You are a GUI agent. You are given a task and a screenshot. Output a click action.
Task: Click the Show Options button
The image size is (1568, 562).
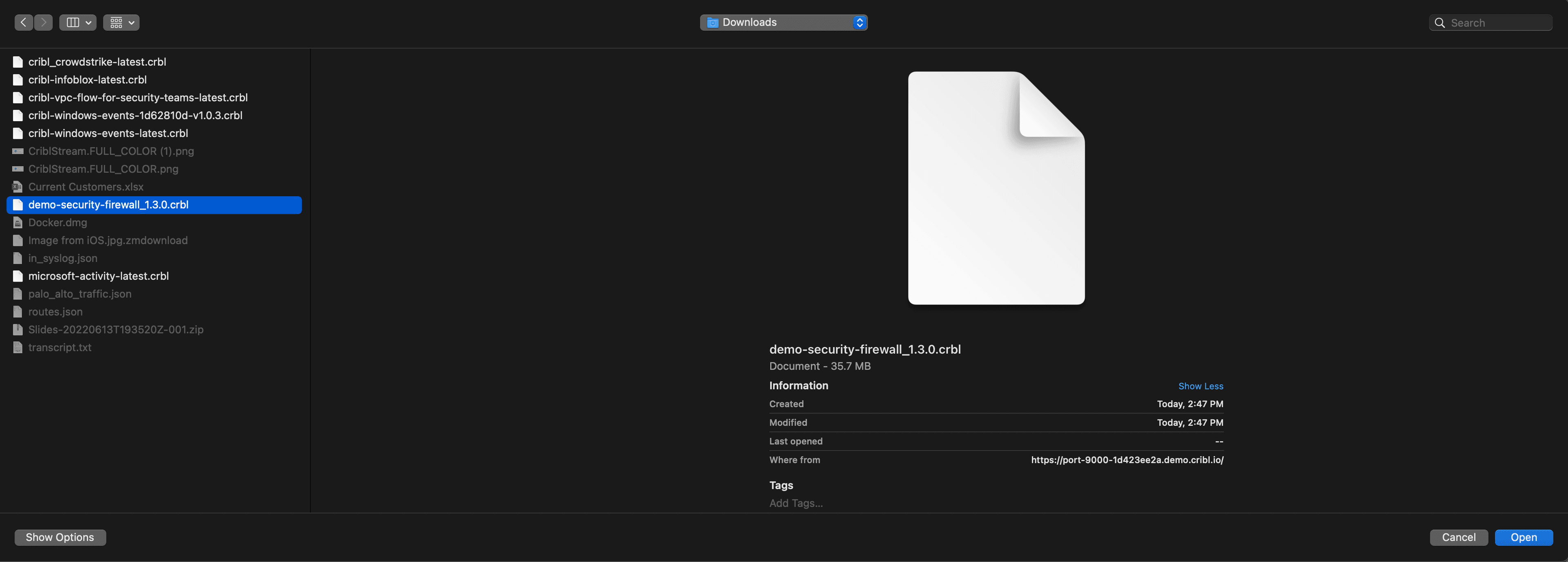60,537
